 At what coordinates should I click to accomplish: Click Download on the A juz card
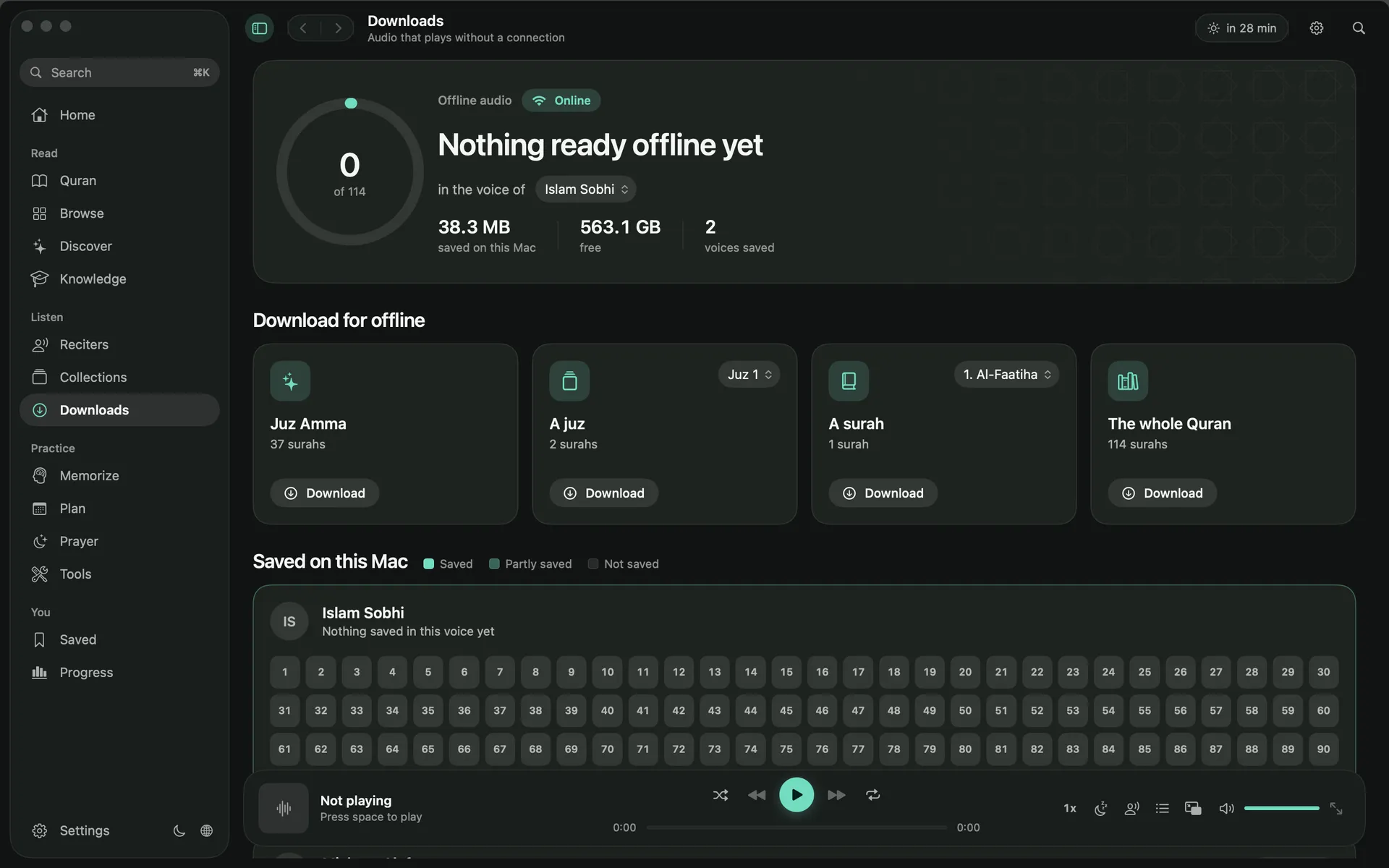click(x=604, y=493)
